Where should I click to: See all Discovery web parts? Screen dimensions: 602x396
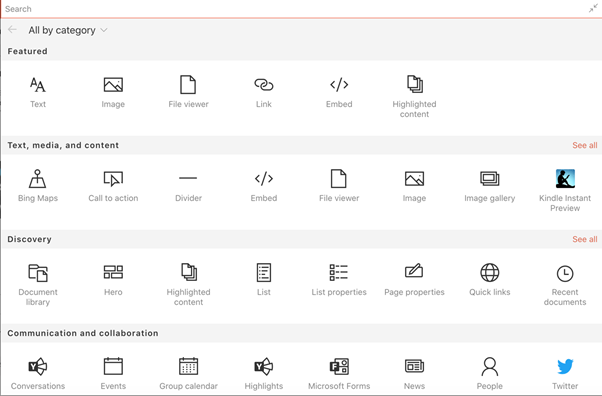(584, 239)
